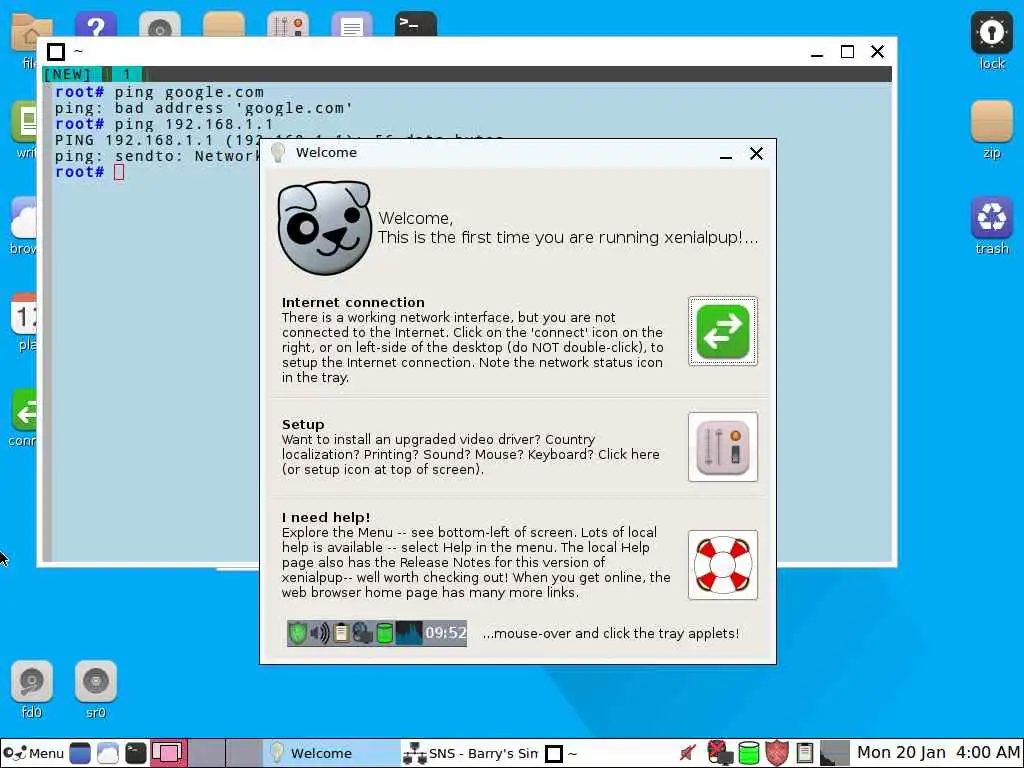Select terminal tab labeled 1
Image resolution: width=1024 pixels, height=768 pixels.
127,74
